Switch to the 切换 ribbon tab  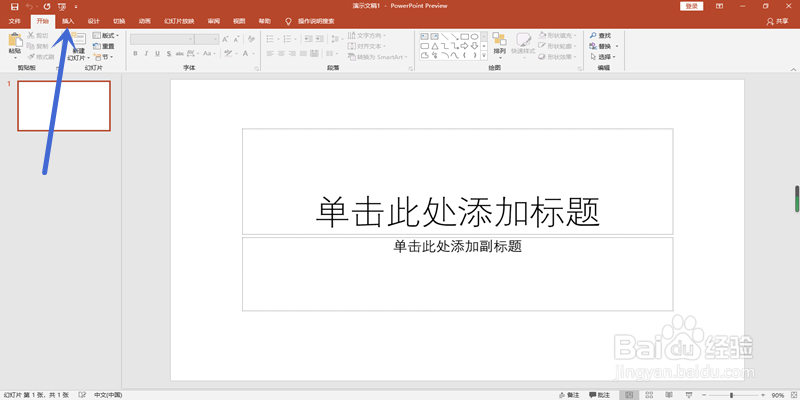pyautogui.click(x=119, y=21)
